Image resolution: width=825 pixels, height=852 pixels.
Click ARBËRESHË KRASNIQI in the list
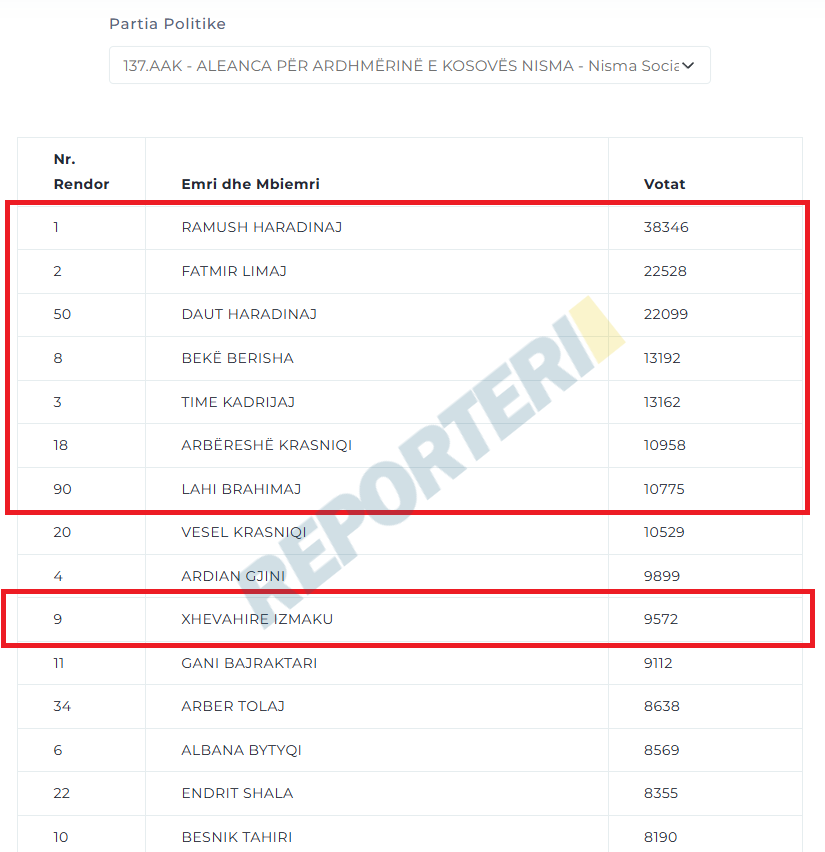(267, 445)
